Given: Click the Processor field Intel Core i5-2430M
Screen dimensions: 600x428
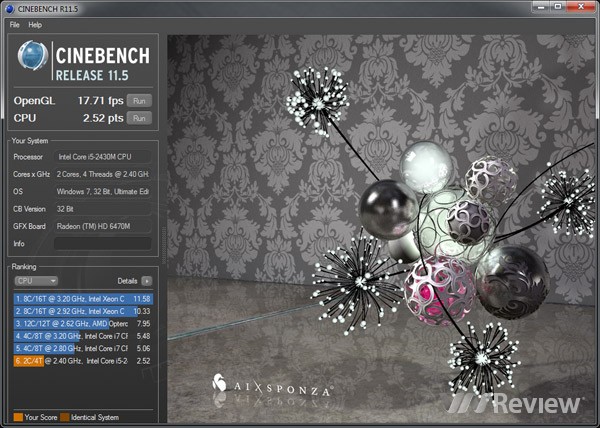Looking at the screenshot, I should (x=103, y=157).
